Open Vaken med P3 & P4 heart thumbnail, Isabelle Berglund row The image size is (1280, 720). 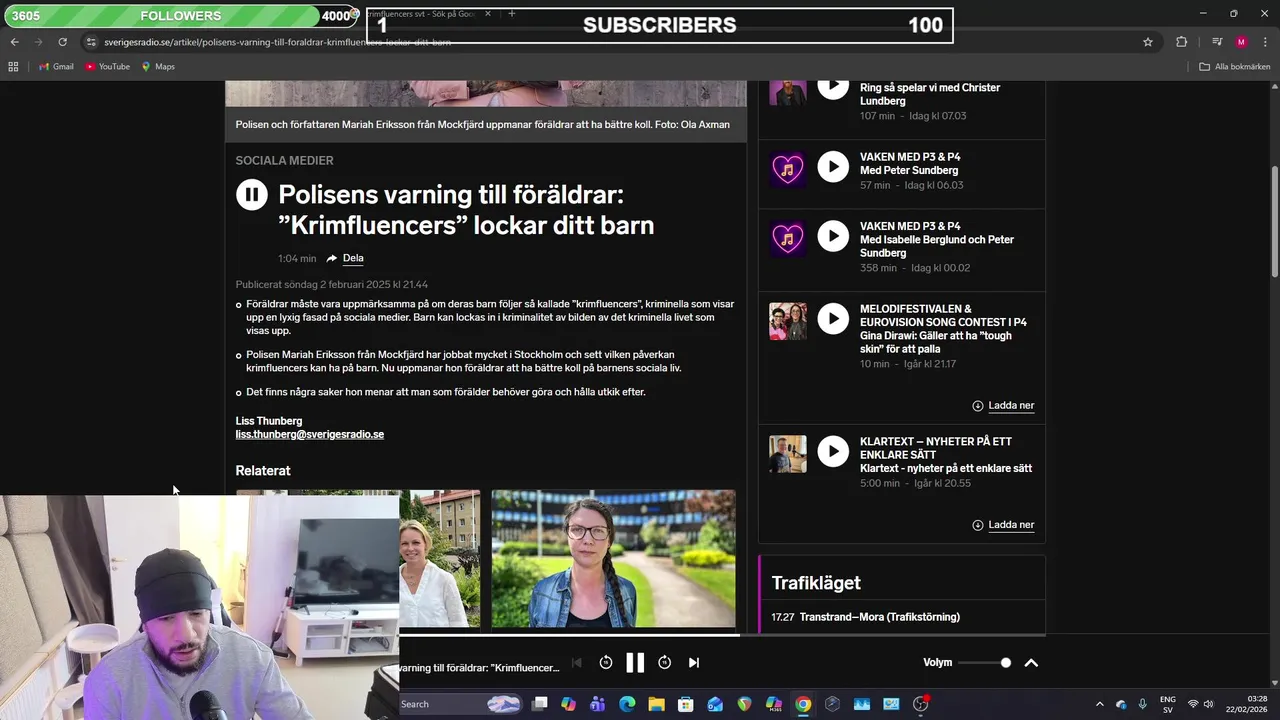788,239
